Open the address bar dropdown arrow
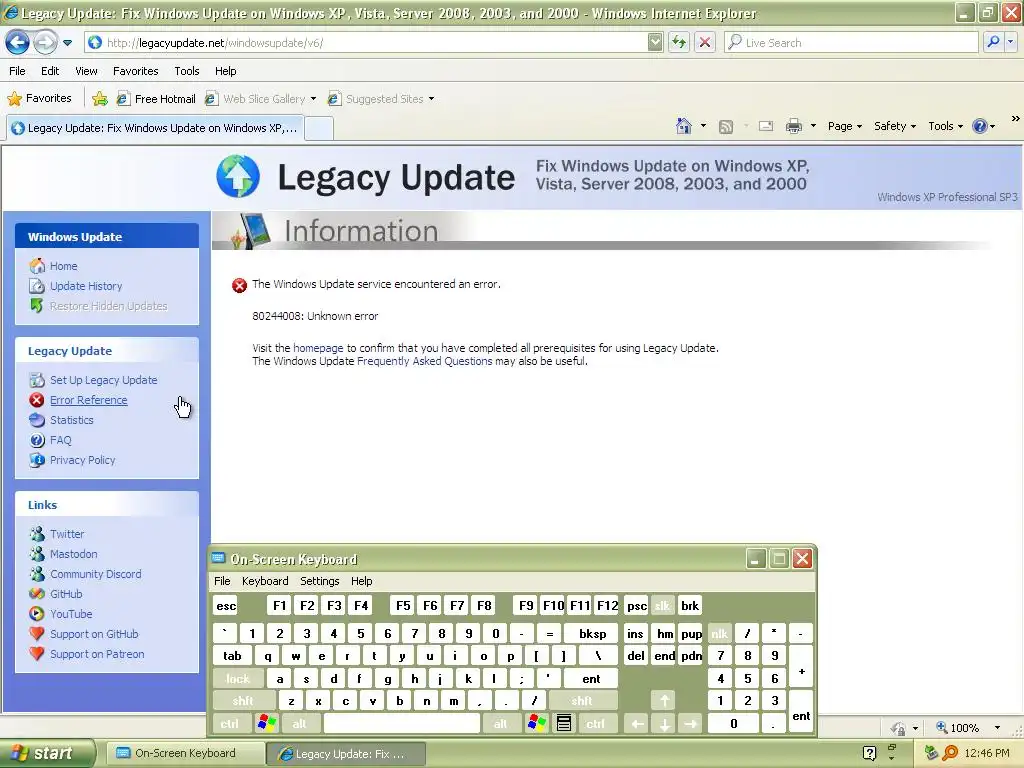The image size is (1024, 768). pyautogui.click(x=656, y=42)
